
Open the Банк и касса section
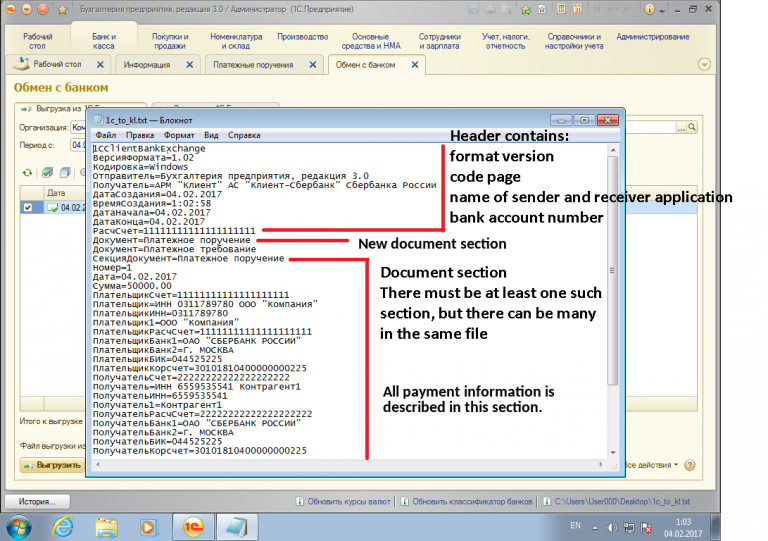(105, 40)
